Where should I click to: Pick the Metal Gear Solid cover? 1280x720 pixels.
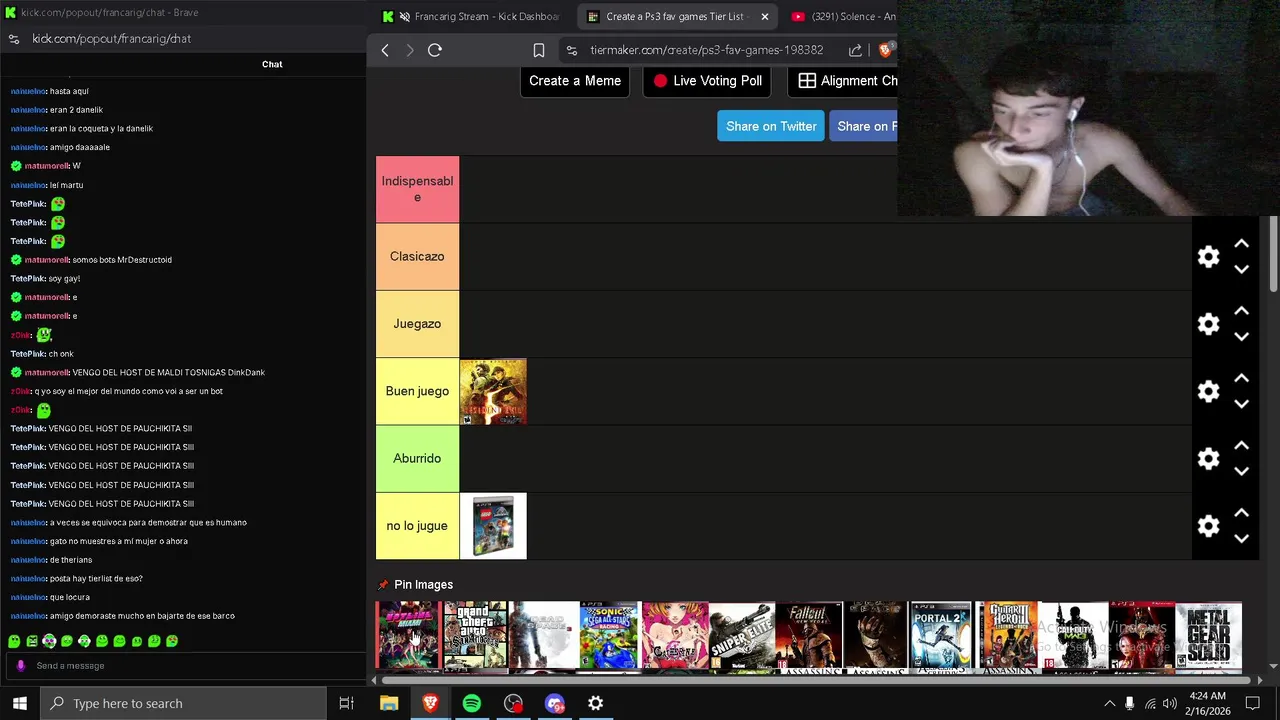pos(1208,635)
